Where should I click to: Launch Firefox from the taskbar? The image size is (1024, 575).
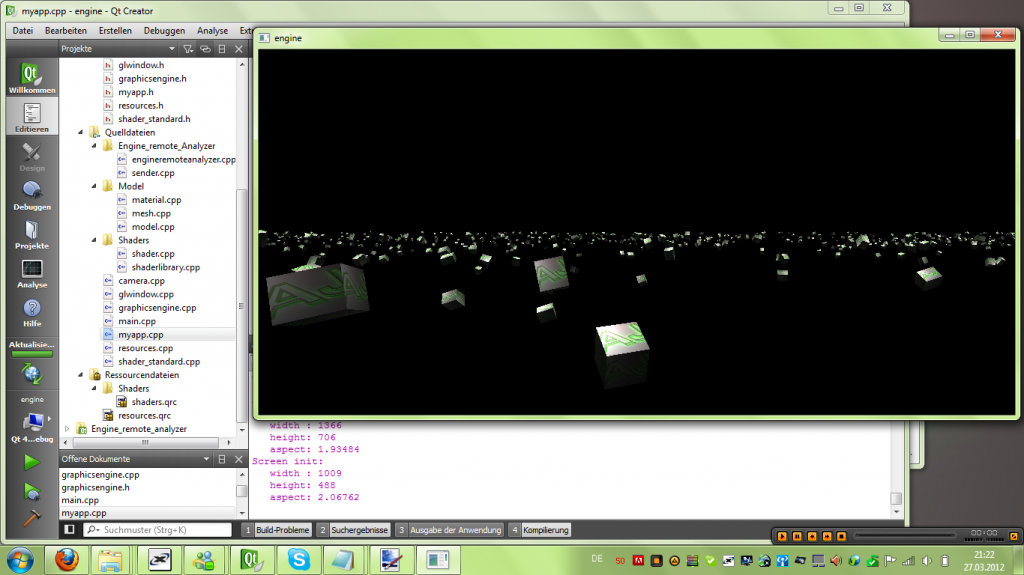[x=66, y=560]
